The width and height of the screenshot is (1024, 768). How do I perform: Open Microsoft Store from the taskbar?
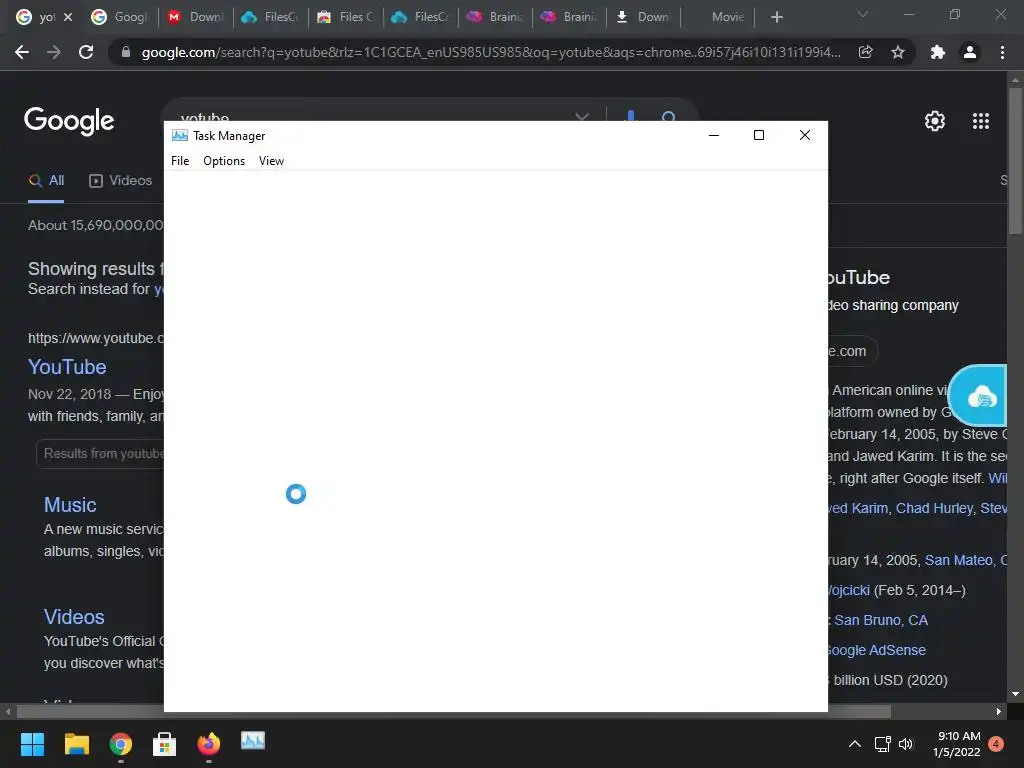pos(165,744)
